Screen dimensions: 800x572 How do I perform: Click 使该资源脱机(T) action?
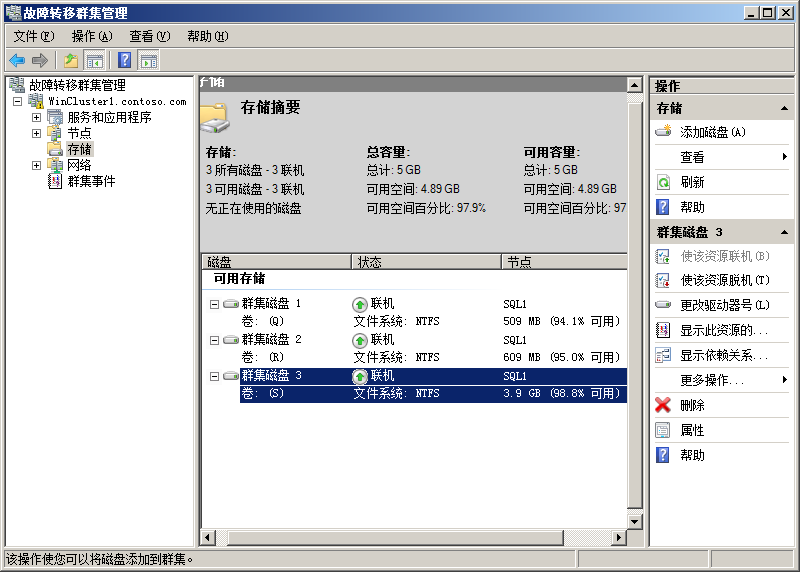pos(725,280)
